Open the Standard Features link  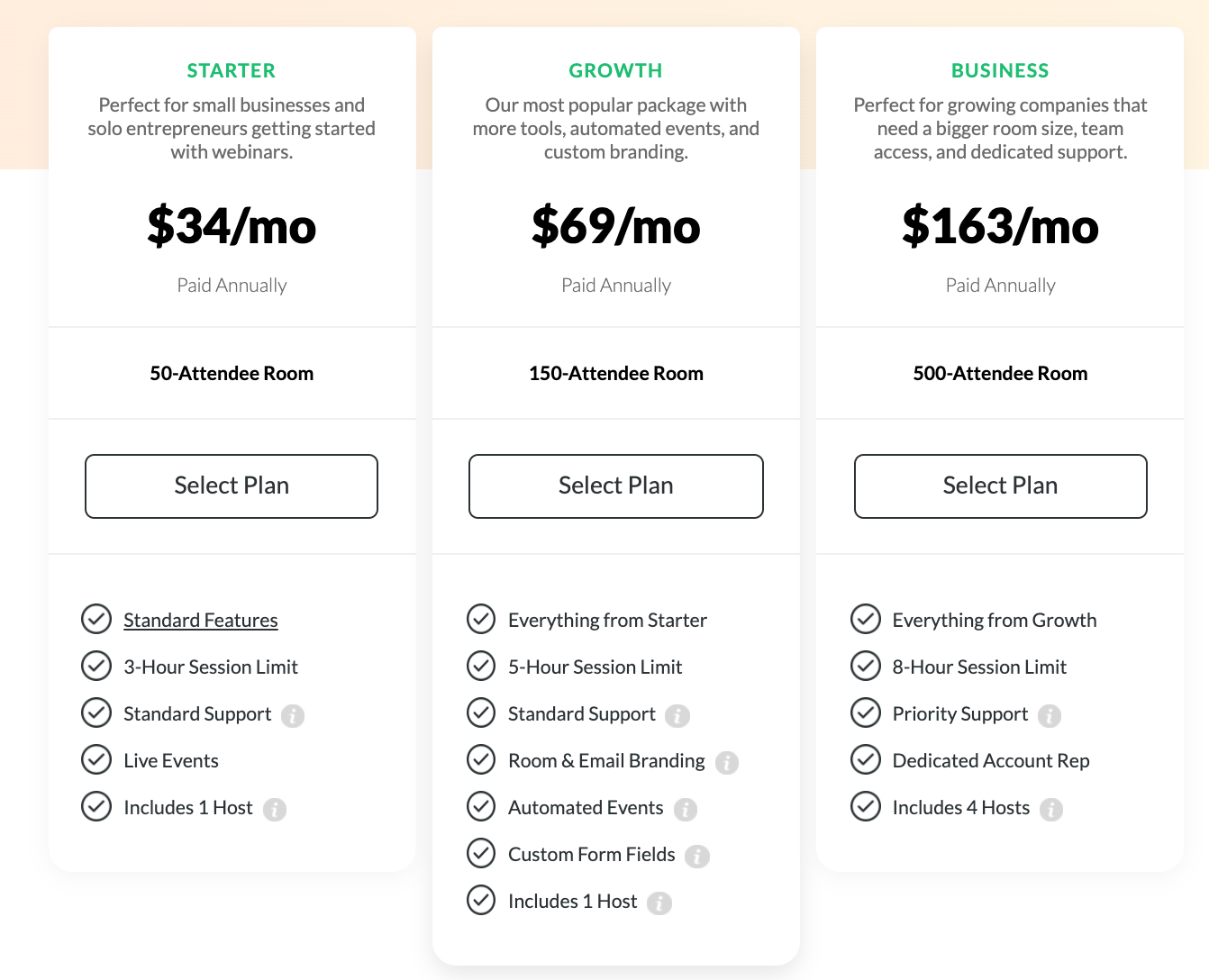click(x=200, y=621)
